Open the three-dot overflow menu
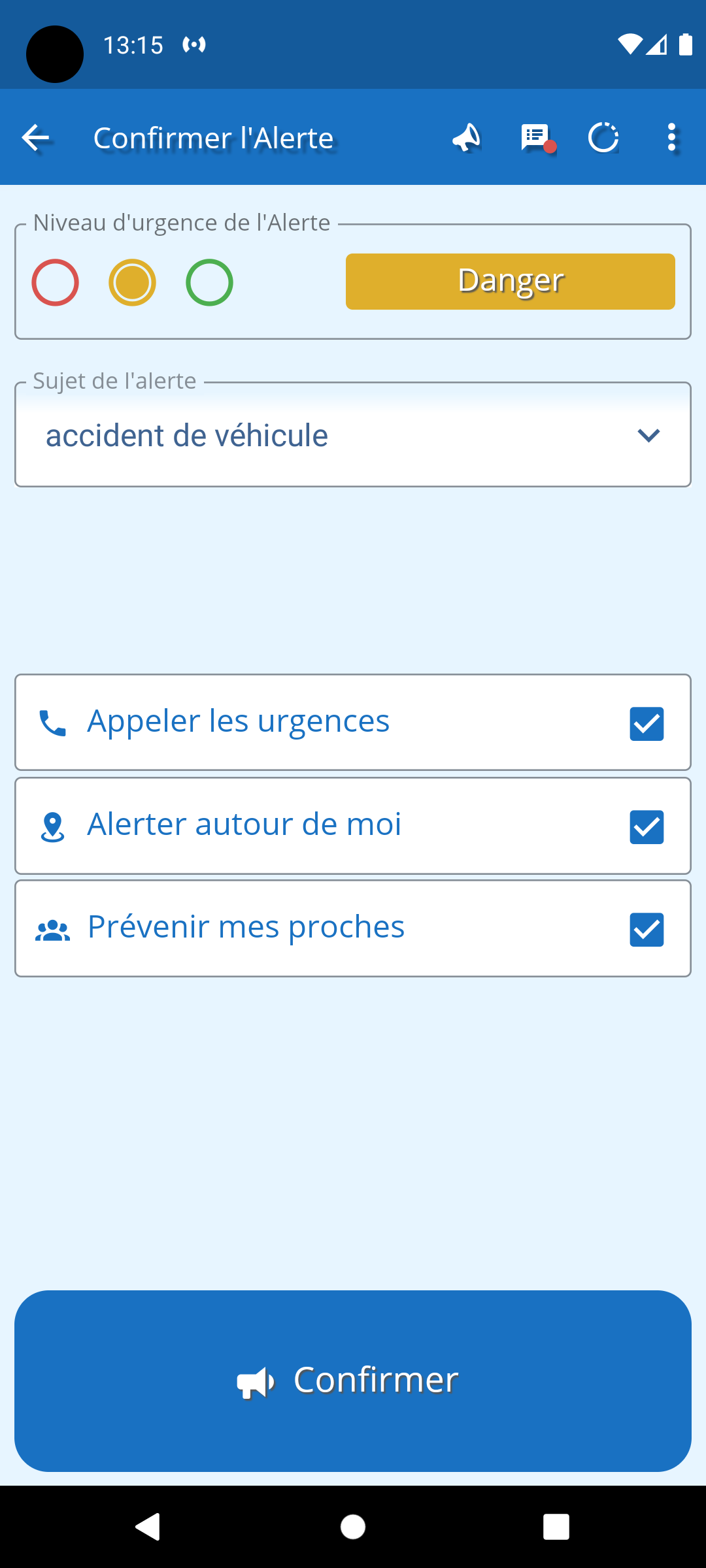 coord(671,138)
